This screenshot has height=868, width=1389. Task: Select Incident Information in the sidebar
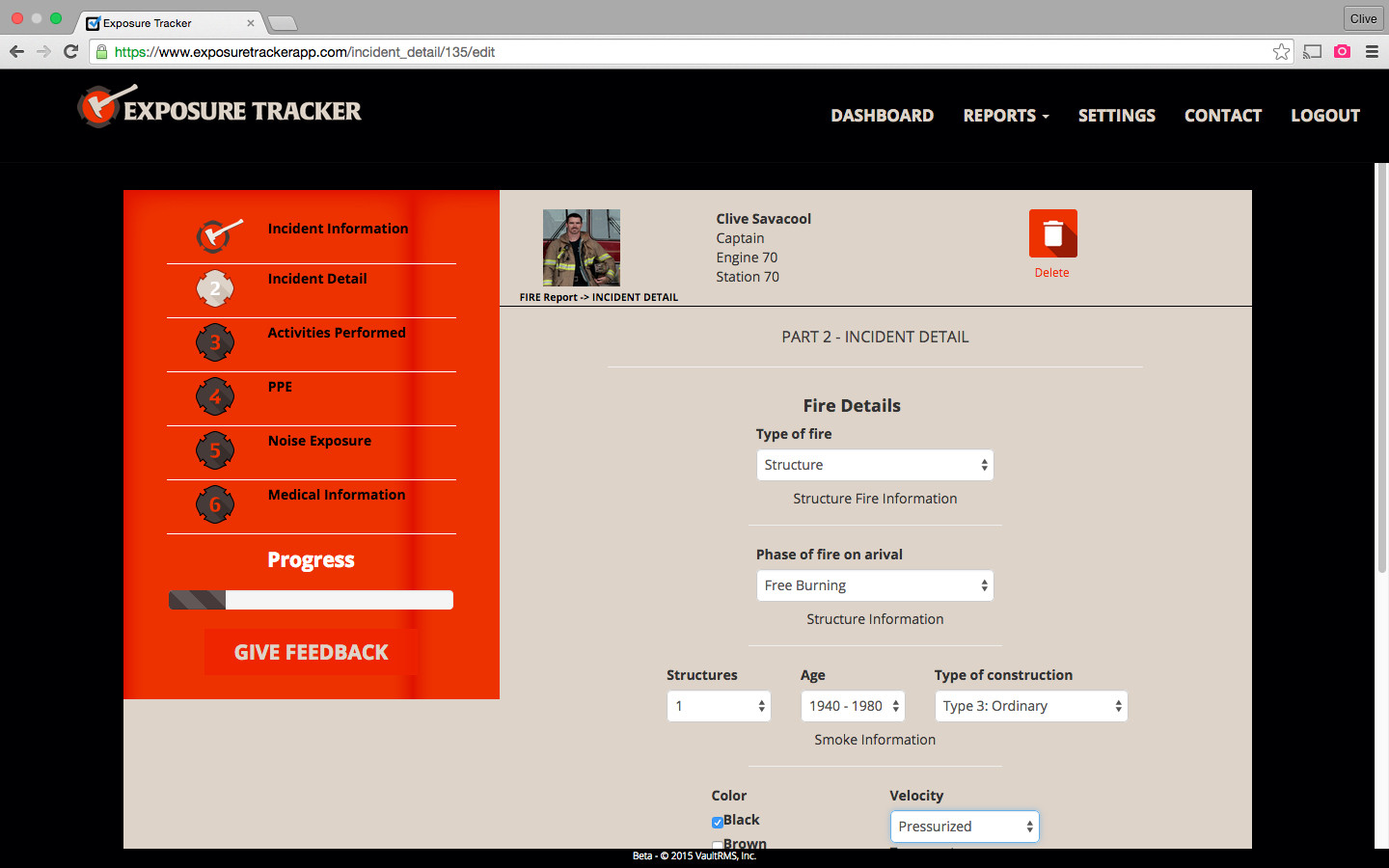338,229
